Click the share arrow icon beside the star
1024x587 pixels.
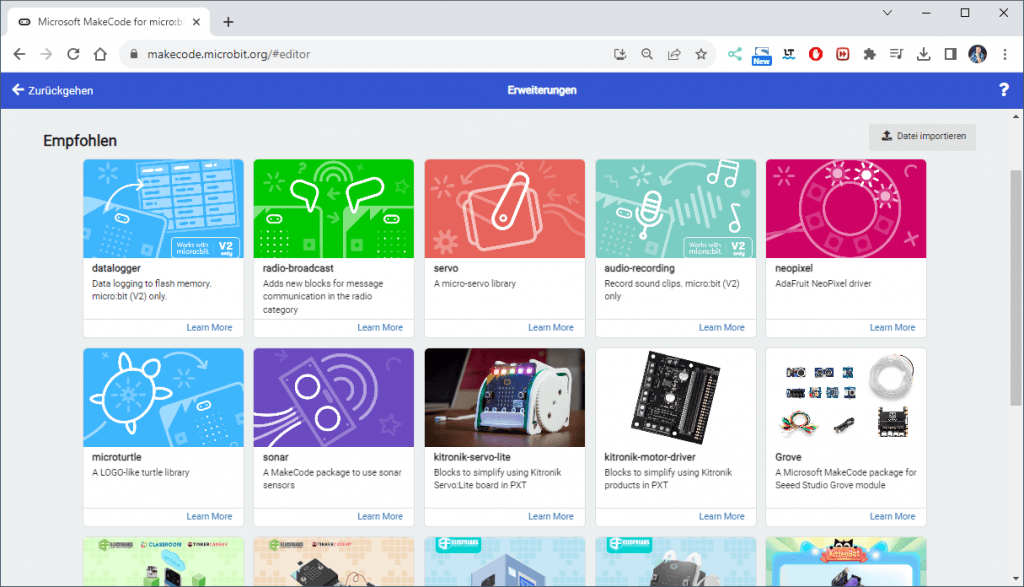[673, 54]
